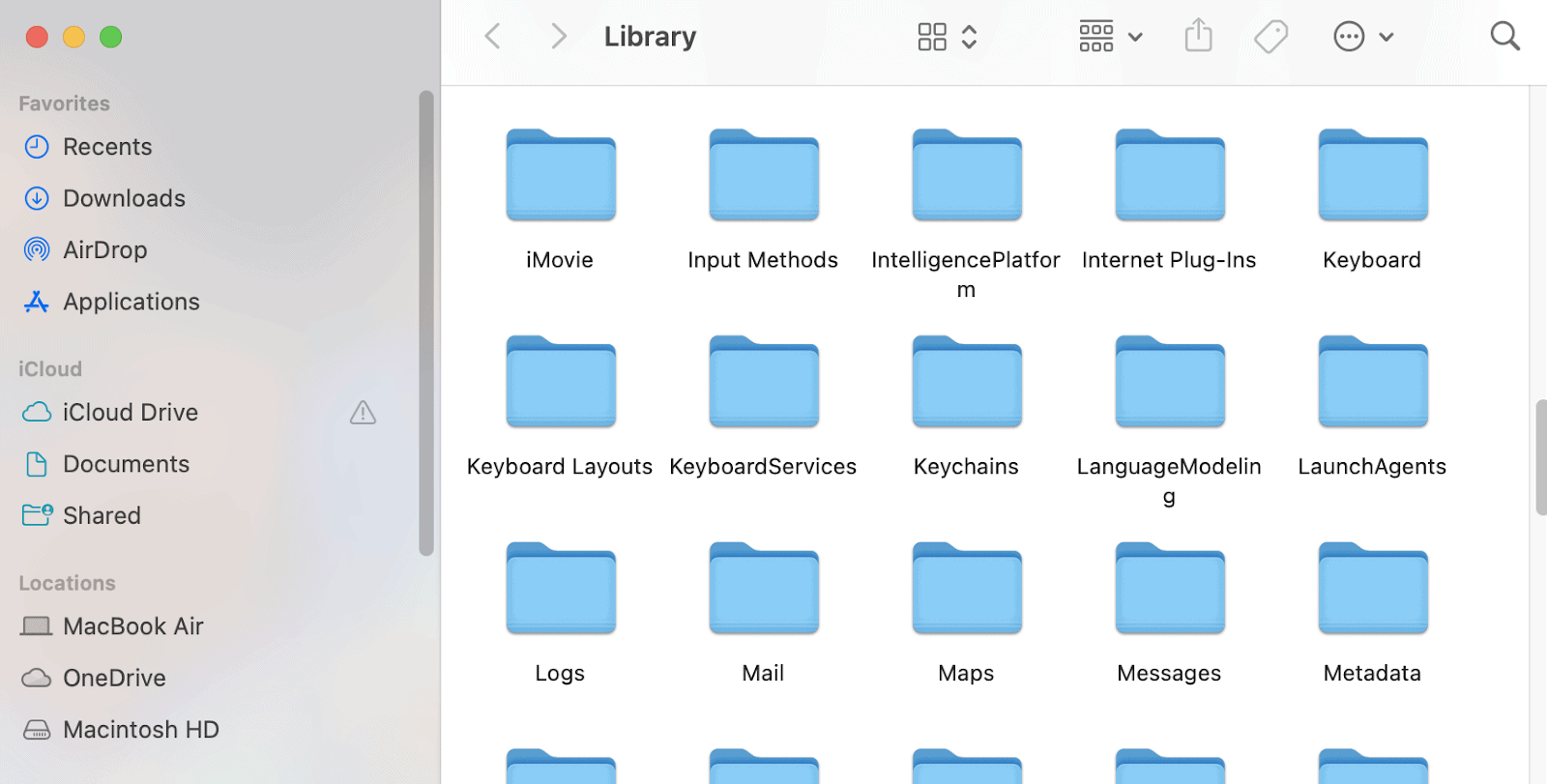Select the Keyboard folder
The height and width of the screenshot is (784, 1547).
point(1373,176)
